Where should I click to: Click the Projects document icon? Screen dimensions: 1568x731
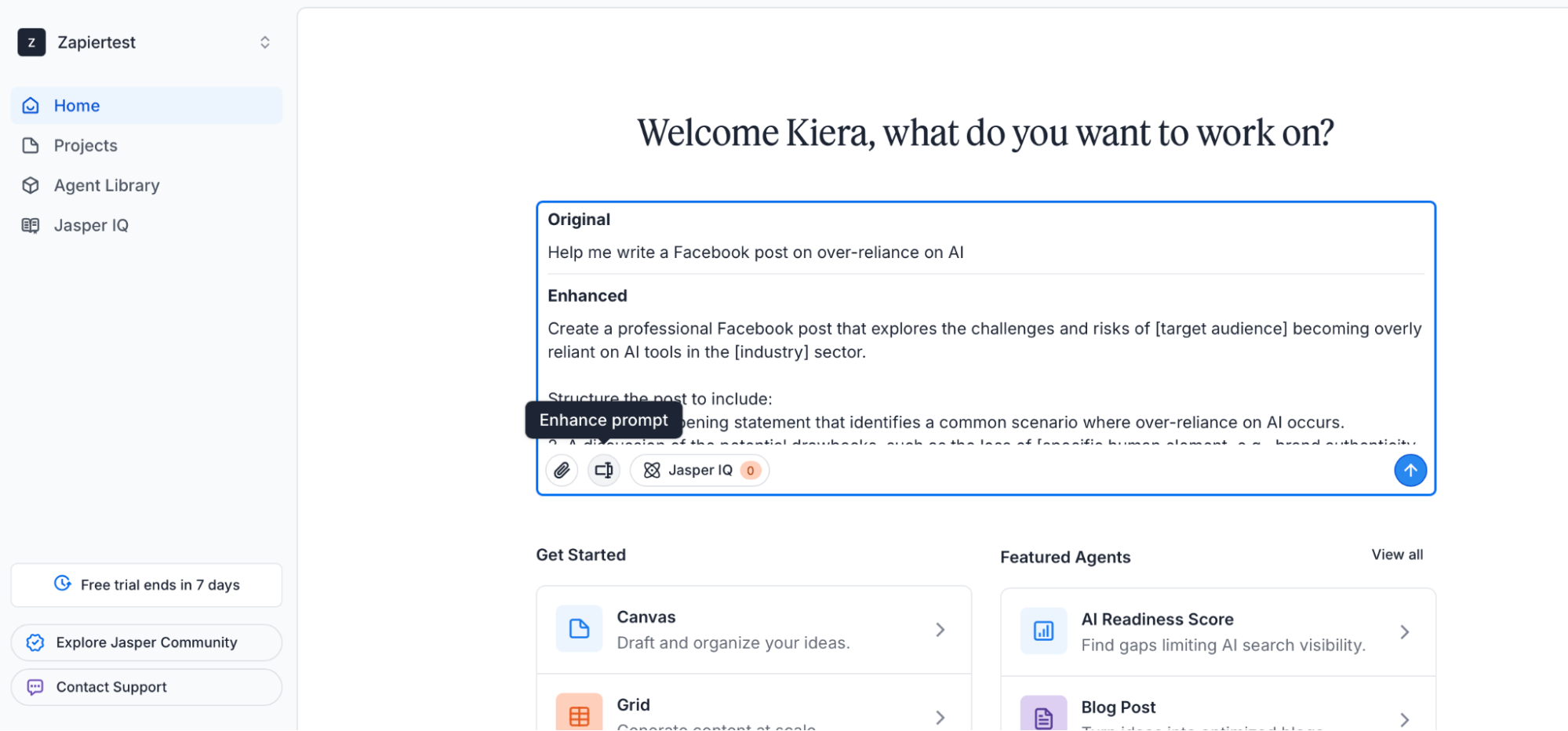(x=31, y=146)
